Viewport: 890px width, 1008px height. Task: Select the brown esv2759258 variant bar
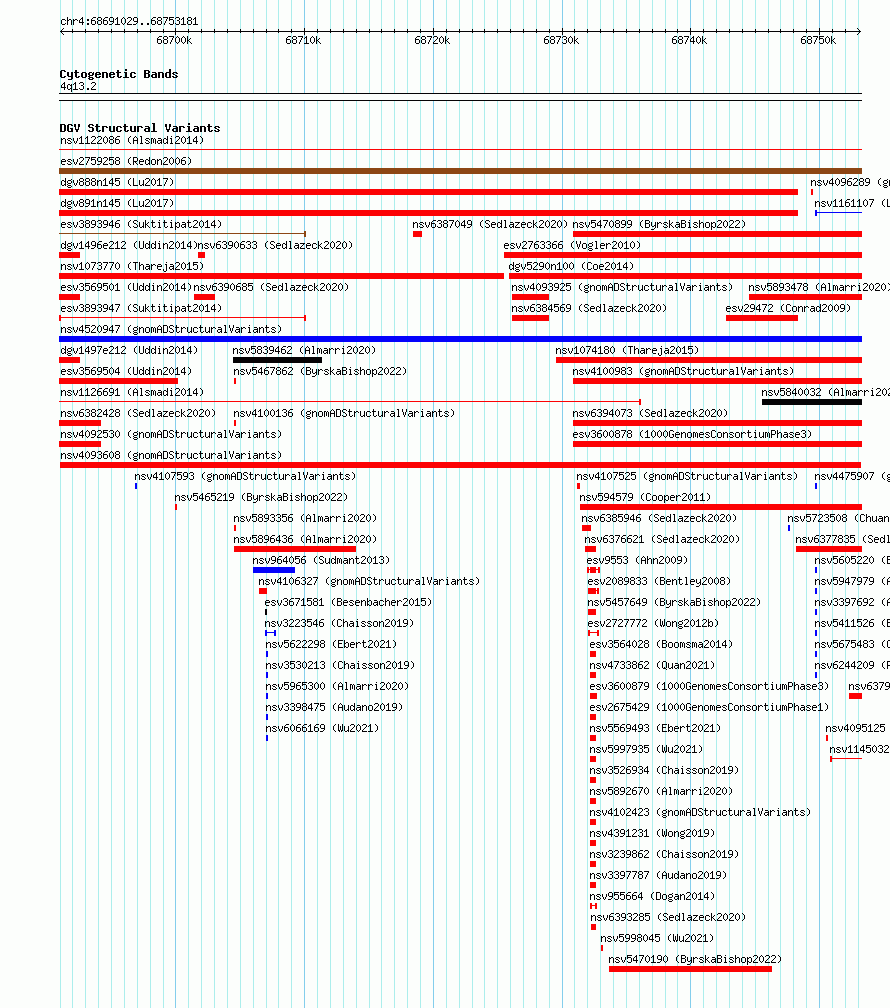coord(460,171)
